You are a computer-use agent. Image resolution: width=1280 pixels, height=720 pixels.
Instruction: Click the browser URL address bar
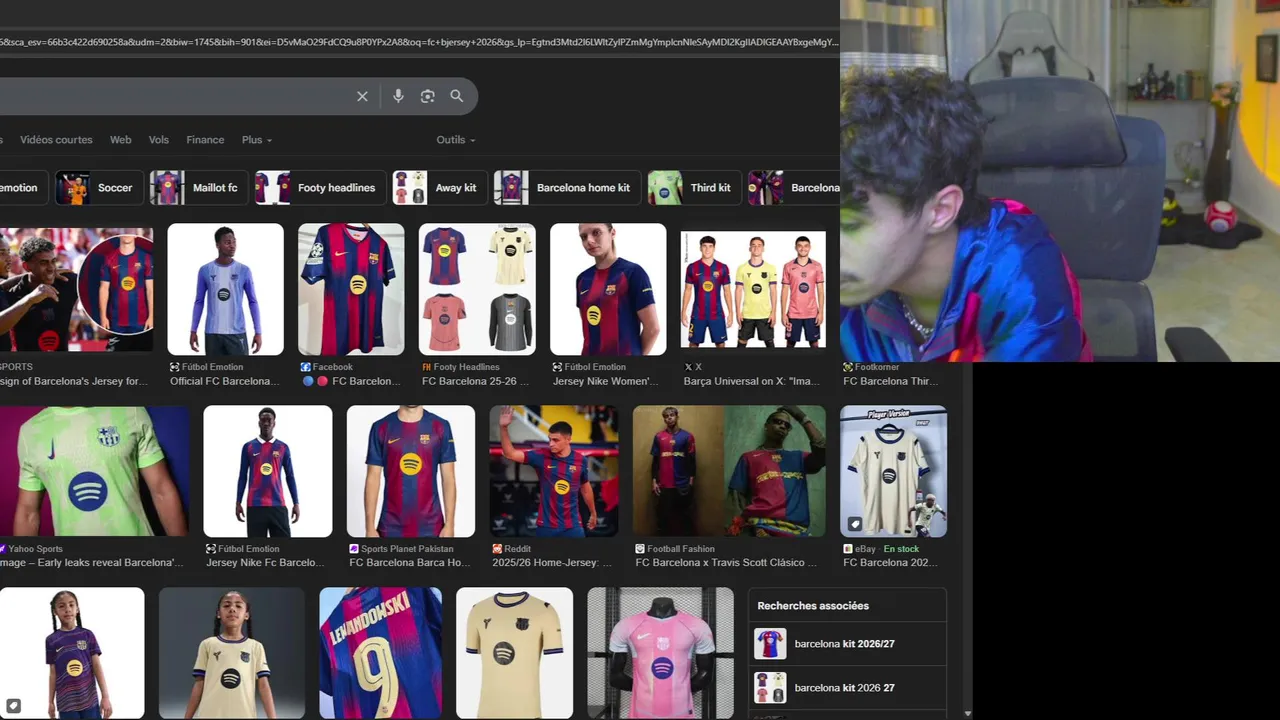(x=419, y=42)
